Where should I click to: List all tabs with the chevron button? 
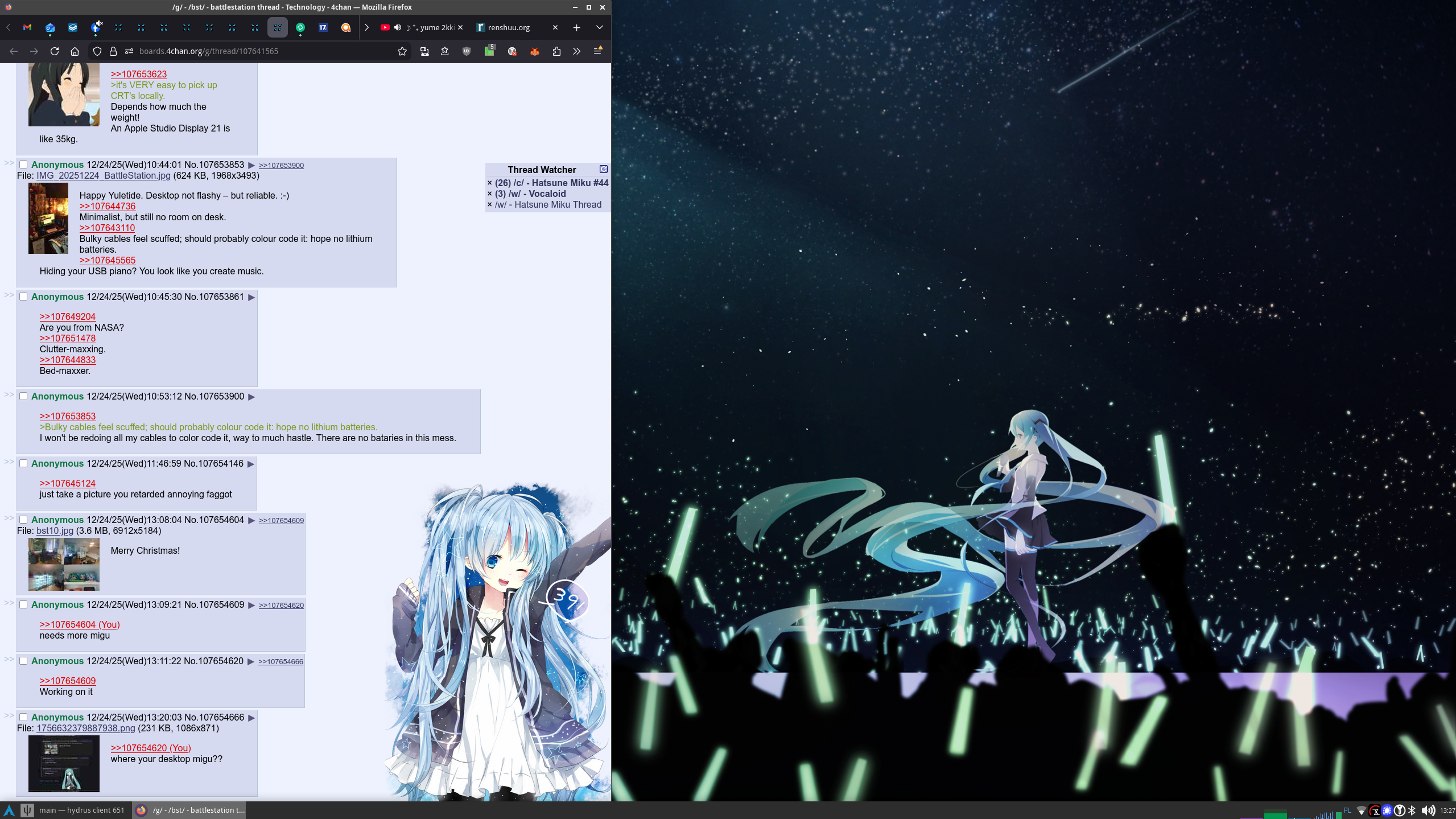(x=599, y=27)
